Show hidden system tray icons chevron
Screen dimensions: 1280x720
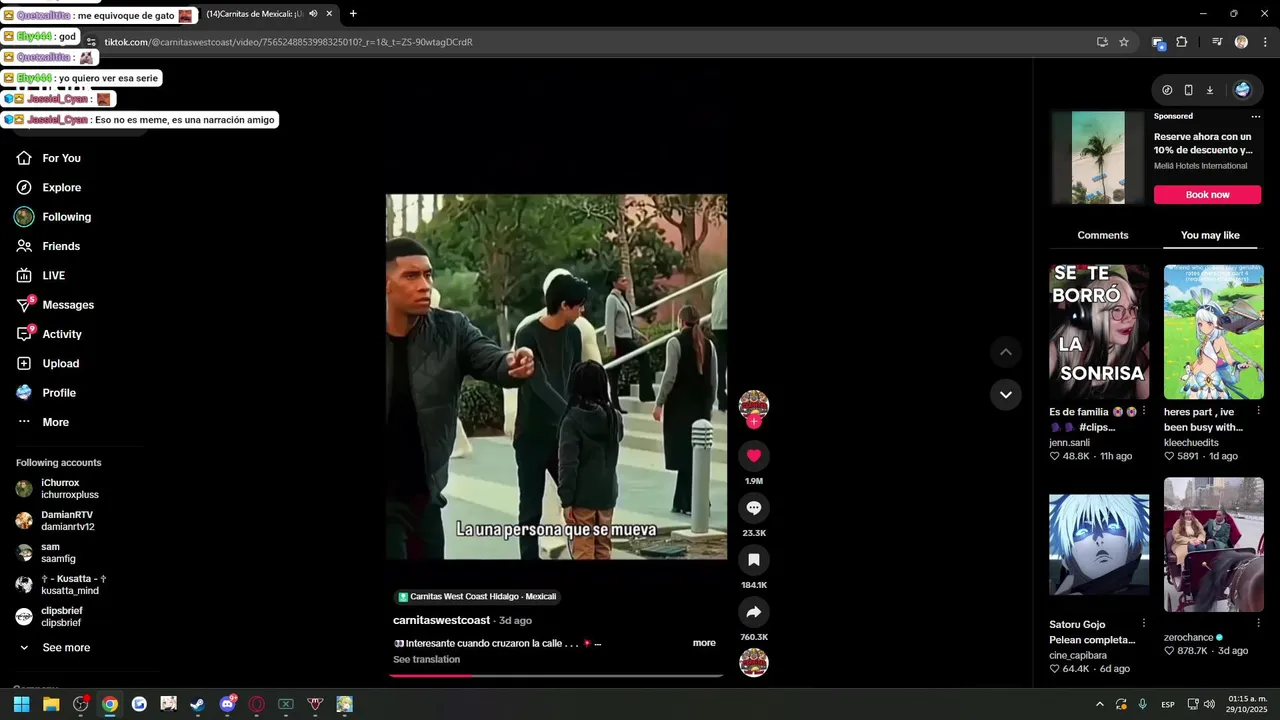tap(1100, 704)
